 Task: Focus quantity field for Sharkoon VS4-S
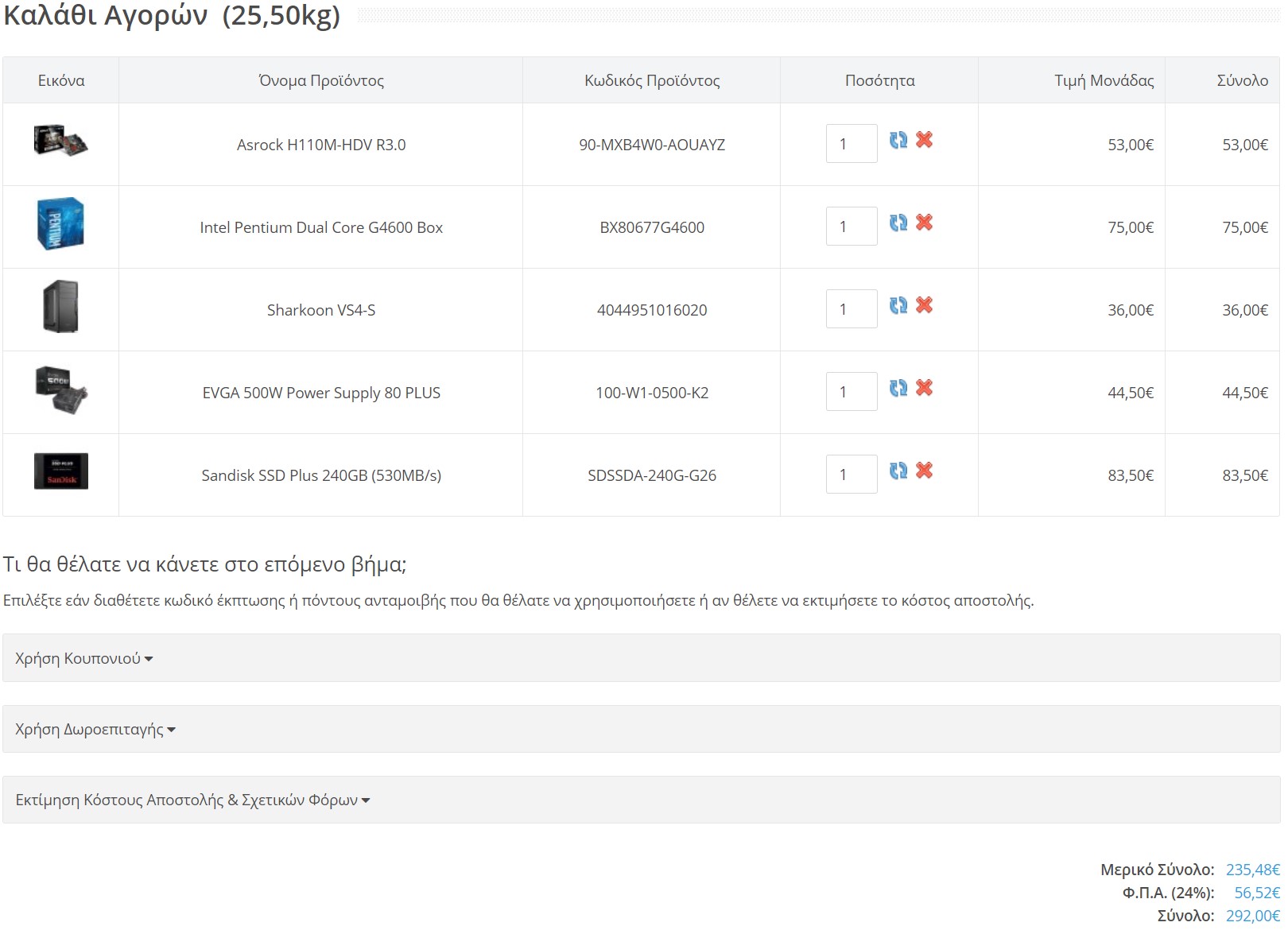tap(852, 309)
